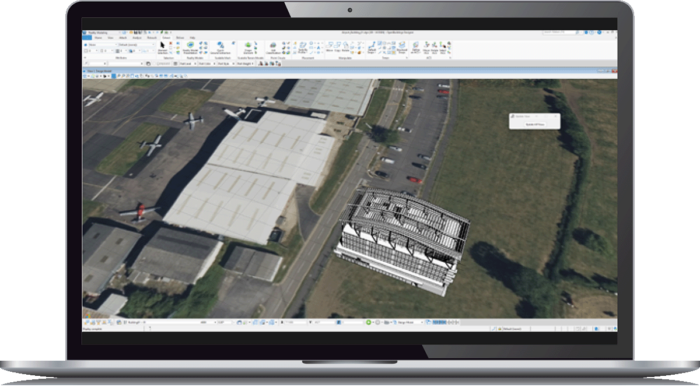Open View Attributes in View 1 toolbar
The height and width of the screenshot is (391, 700).
[84, 76]
